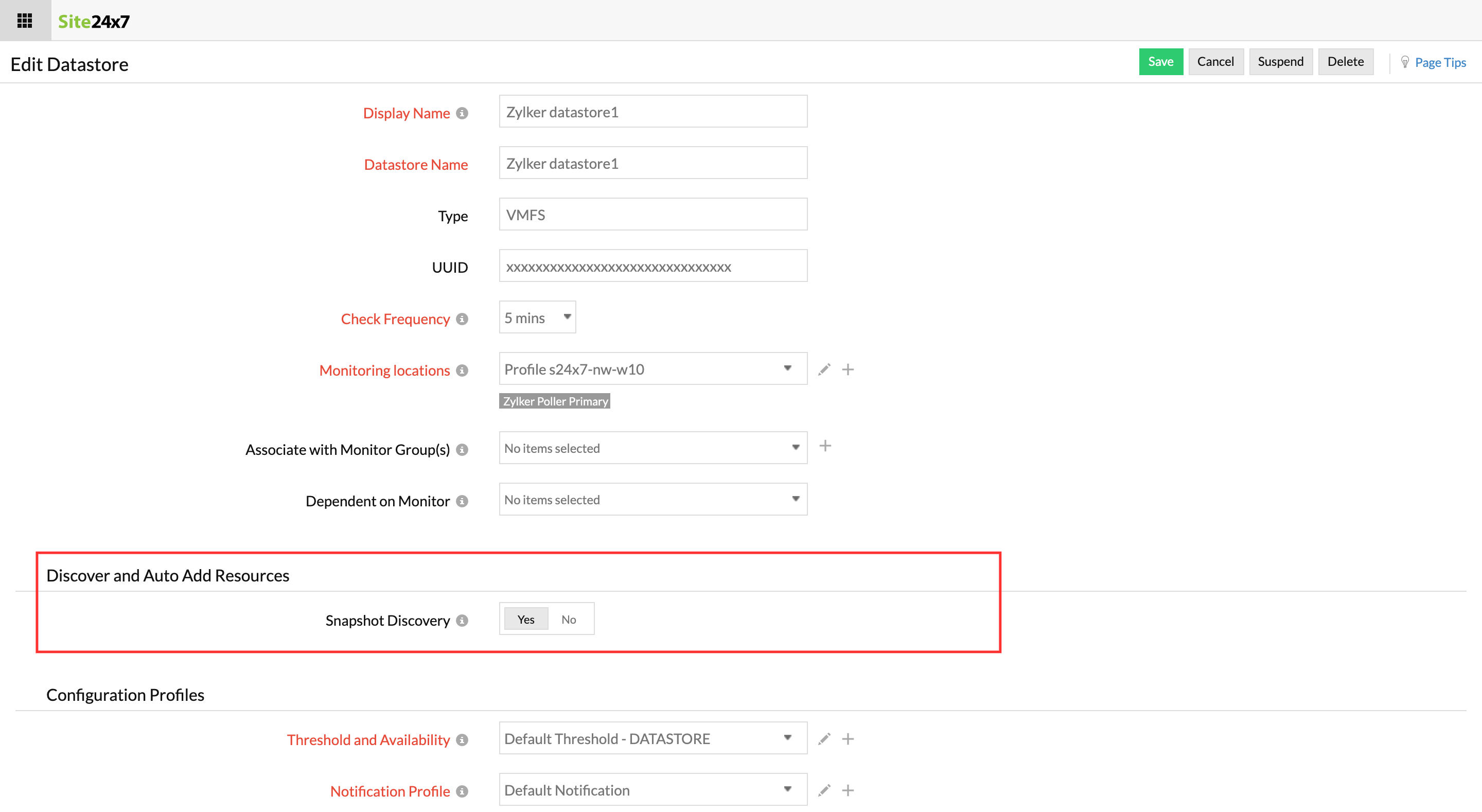Open the apps grid icon beside Site24x7 logo
This screenshot has width=1482, height=812.
pyautogui.click(x=24, y=20)
